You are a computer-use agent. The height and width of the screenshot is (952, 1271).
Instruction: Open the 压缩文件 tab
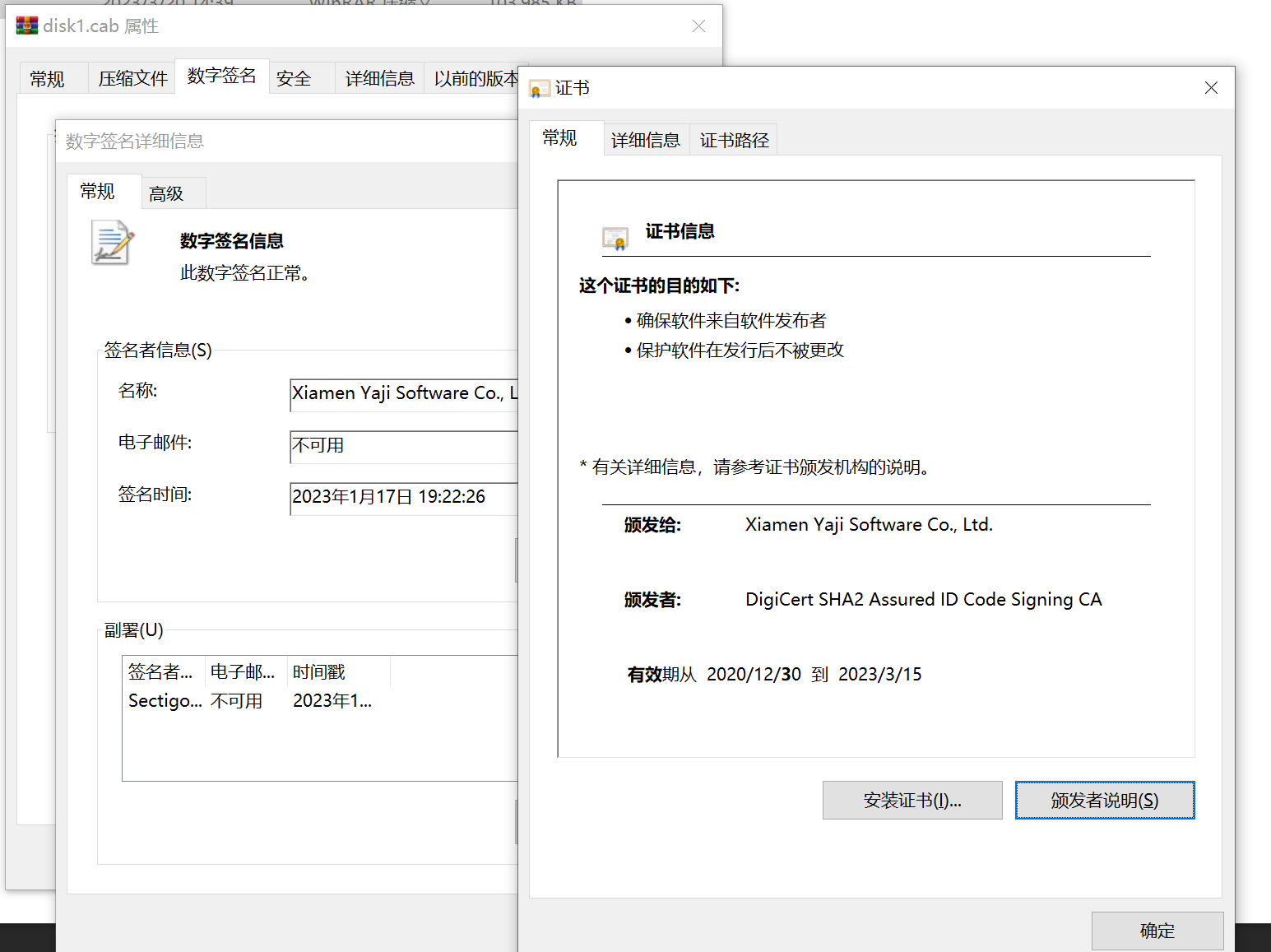pos(132,79)
